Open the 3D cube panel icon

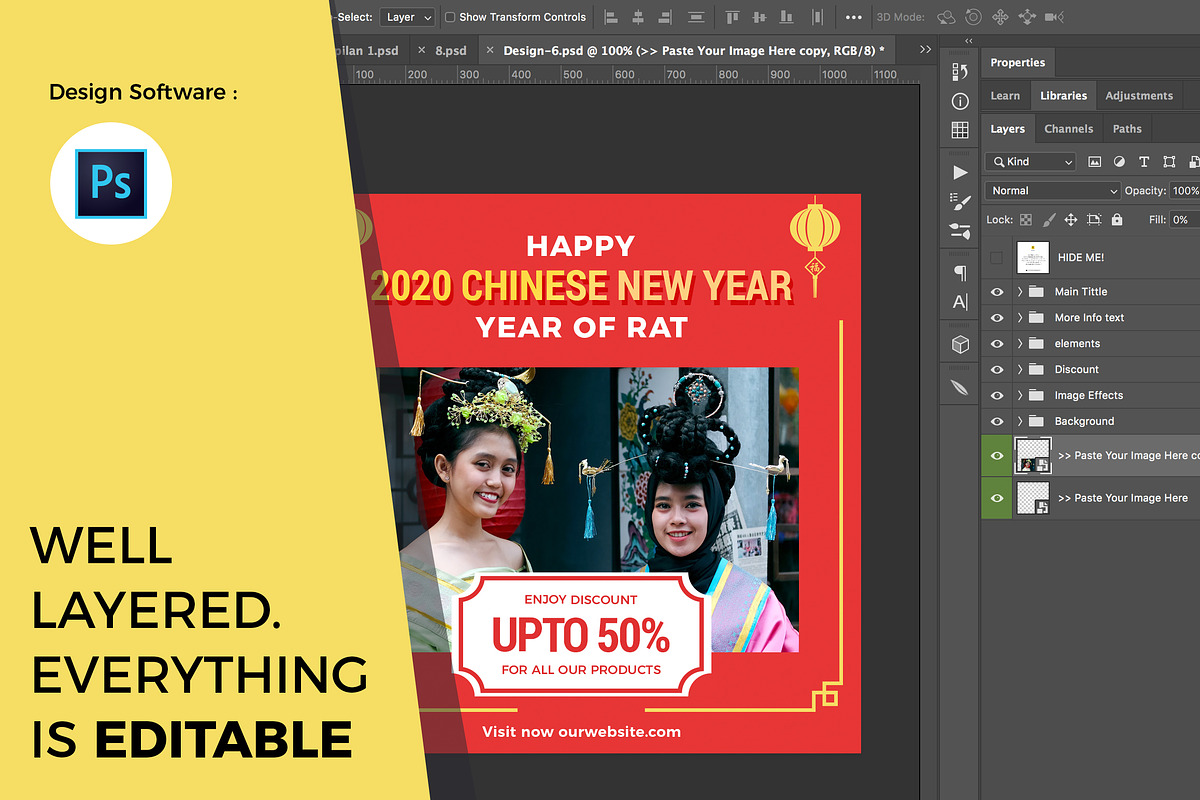coord(960,344)
